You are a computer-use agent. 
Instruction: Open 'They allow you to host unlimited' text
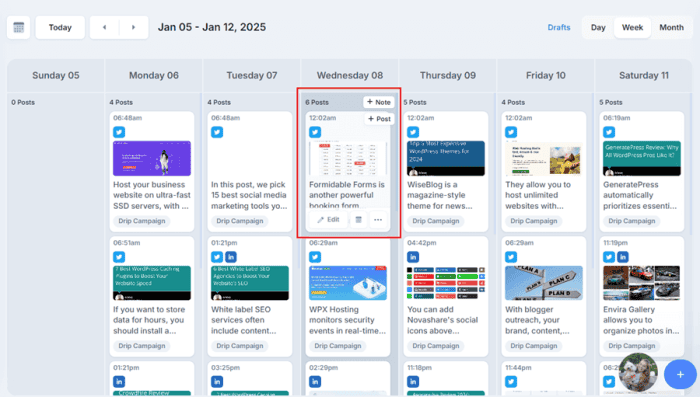[538, 195]
